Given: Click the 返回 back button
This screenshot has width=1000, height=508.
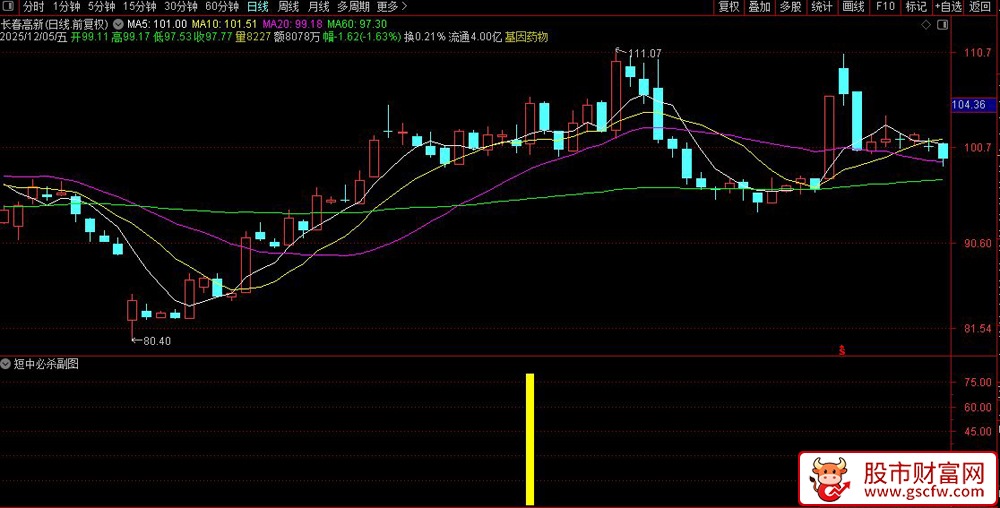Looking at the screenshot, I should pos(980,7).
